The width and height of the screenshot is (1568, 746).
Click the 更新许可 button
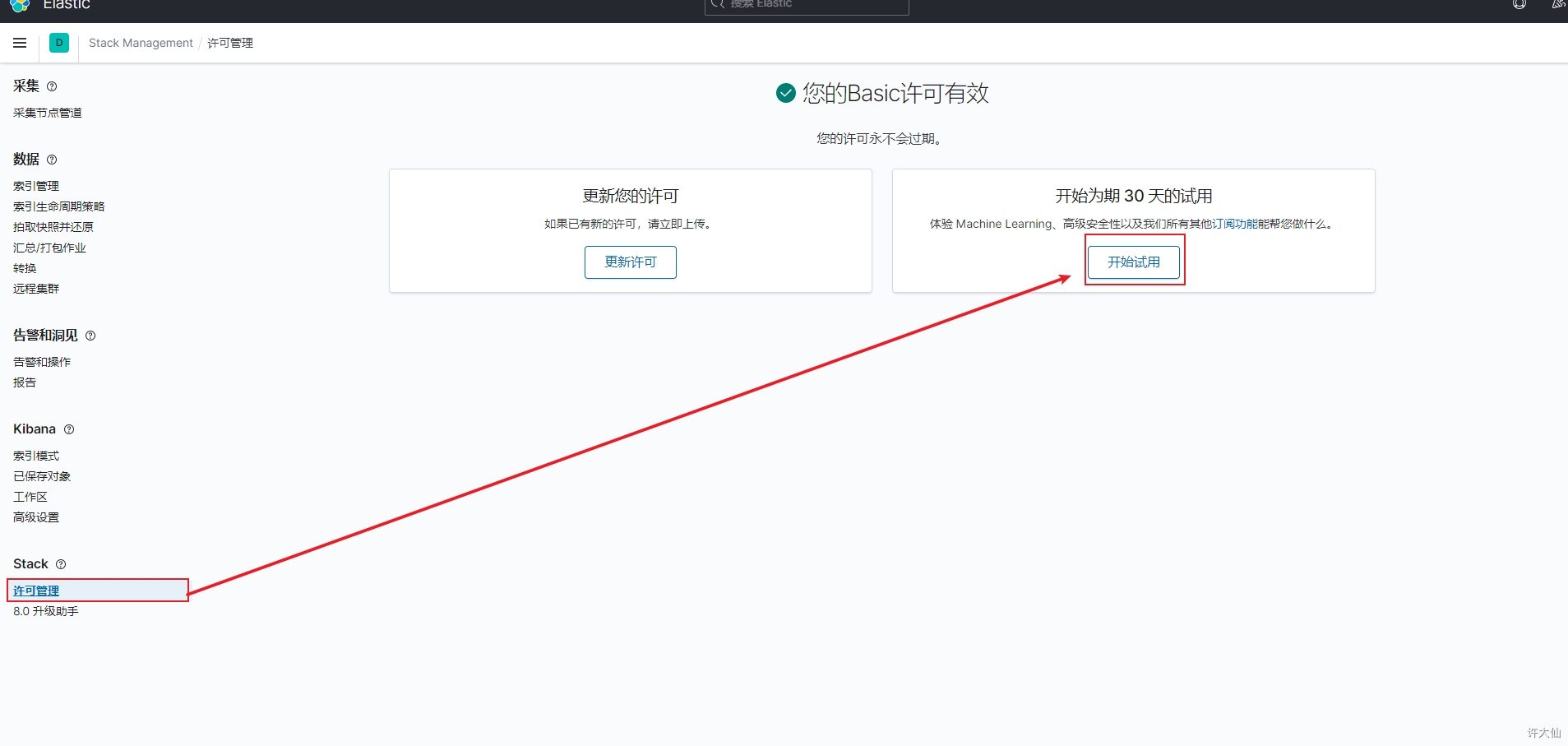pyautogui.click(x=631, y=262)
